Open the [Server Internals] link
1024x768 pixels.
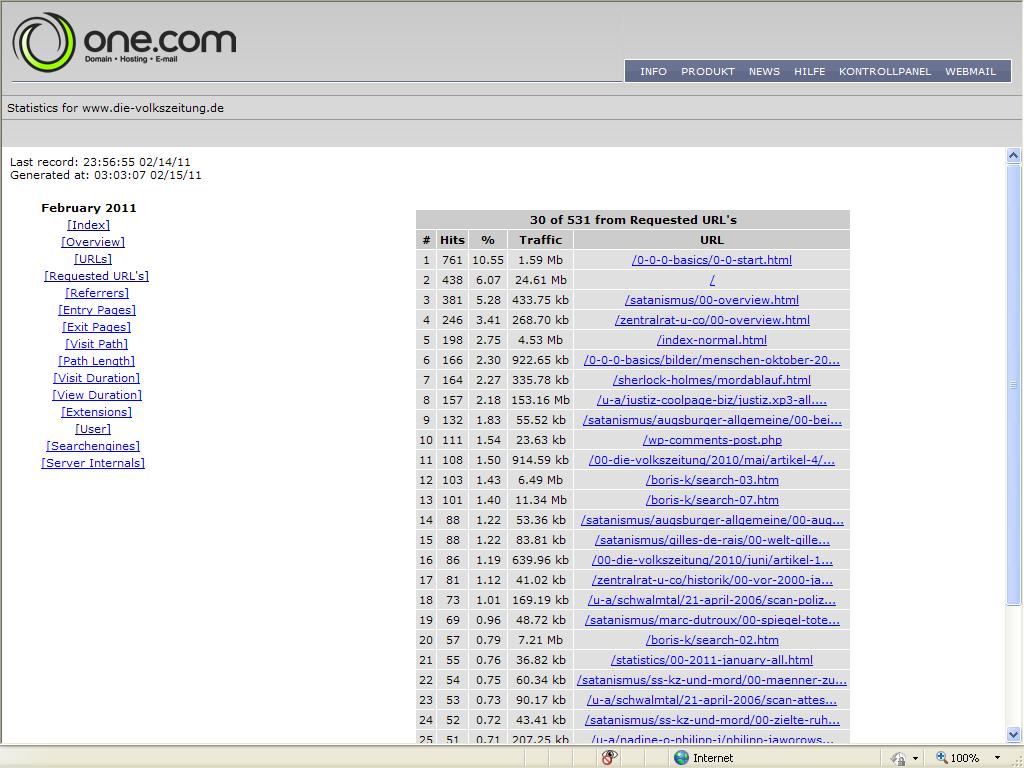(93, 462)
